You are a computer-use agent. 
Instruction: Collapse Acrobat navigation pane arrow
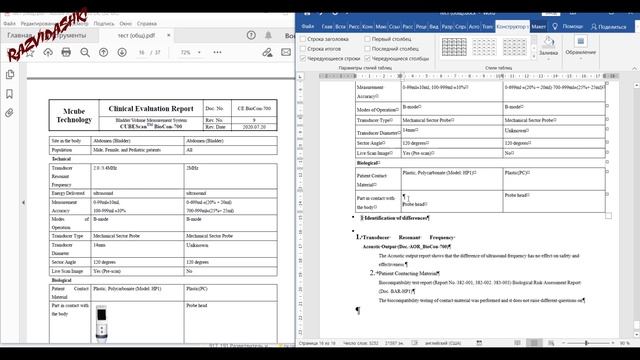(23, 202)
